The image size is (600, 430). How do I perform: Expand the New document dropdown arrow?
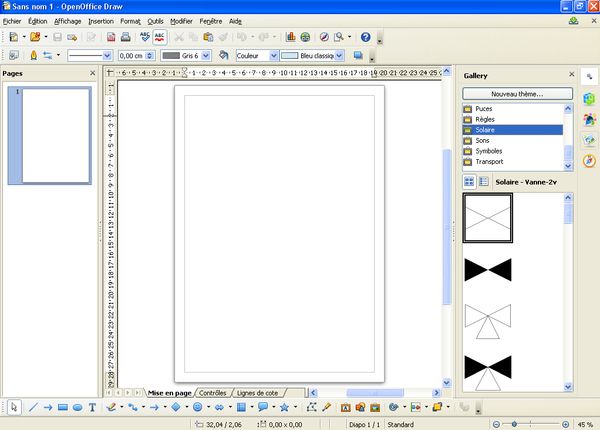24,37
